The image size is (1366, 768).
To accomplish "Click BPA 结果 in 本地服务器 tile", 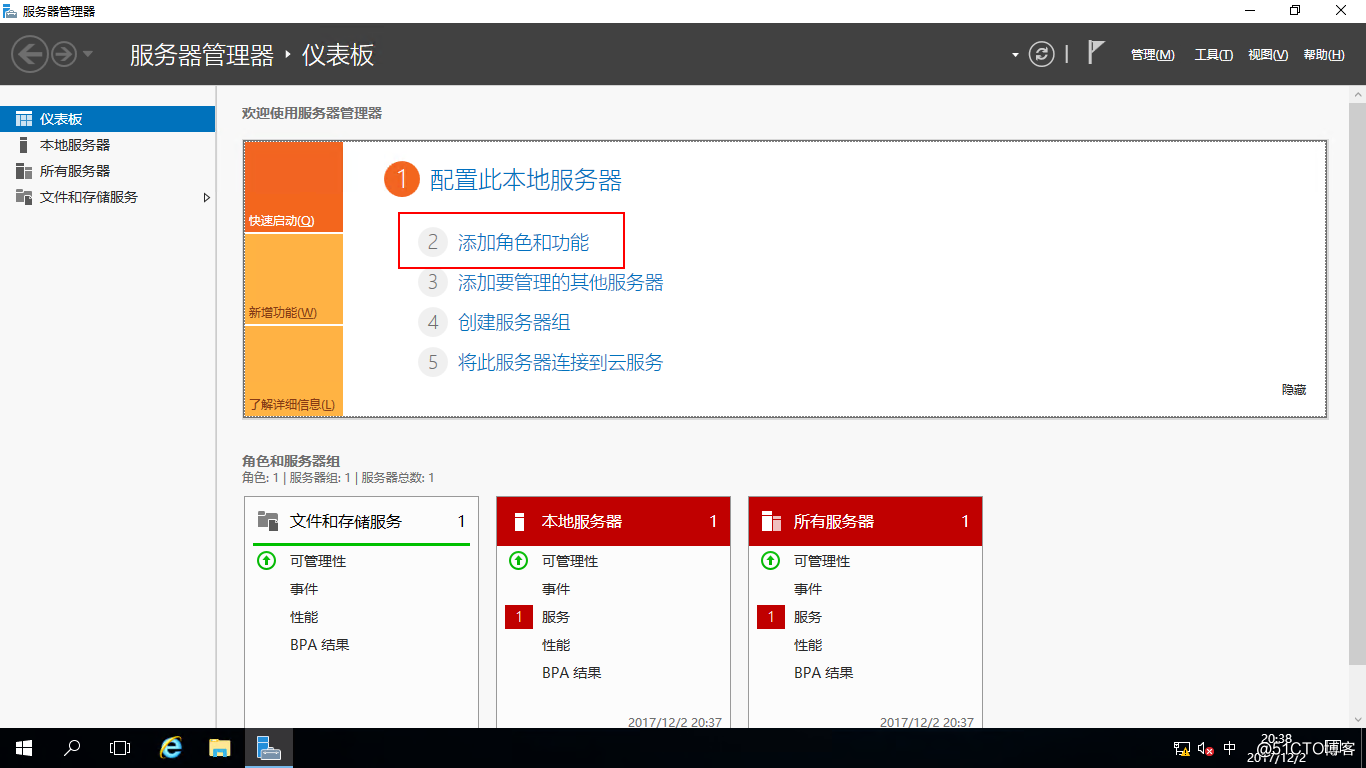I will pyautogui.click(x=572, y=673).
